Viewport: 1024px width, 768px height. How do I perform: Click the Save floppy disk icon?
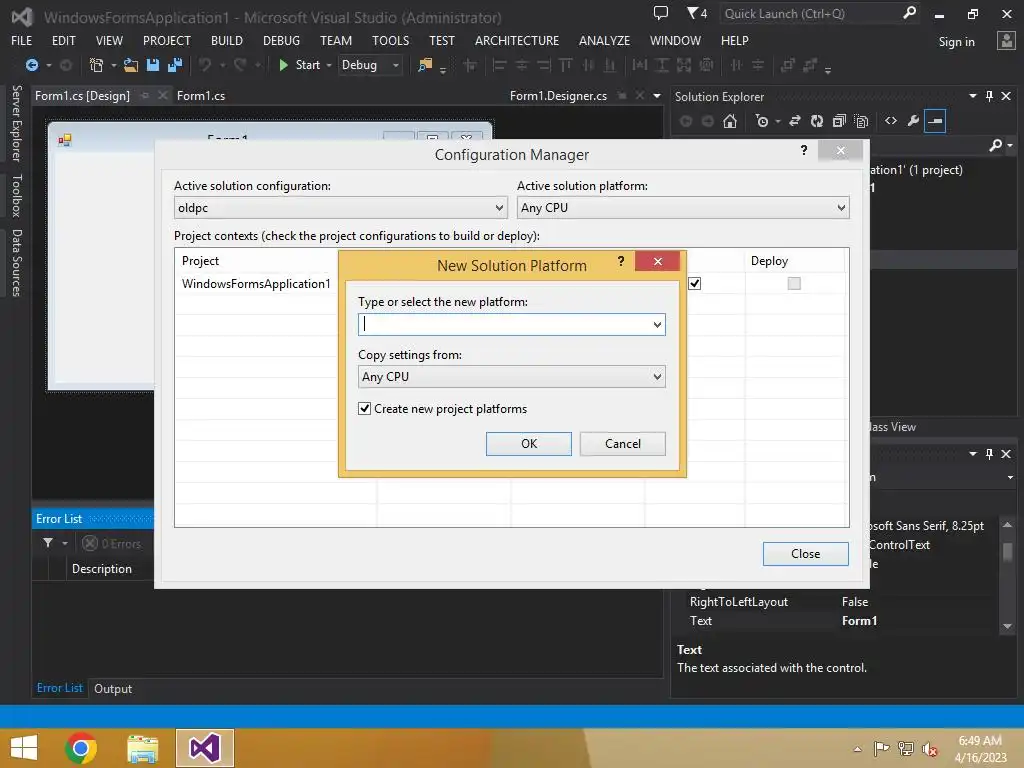(153, 65)
